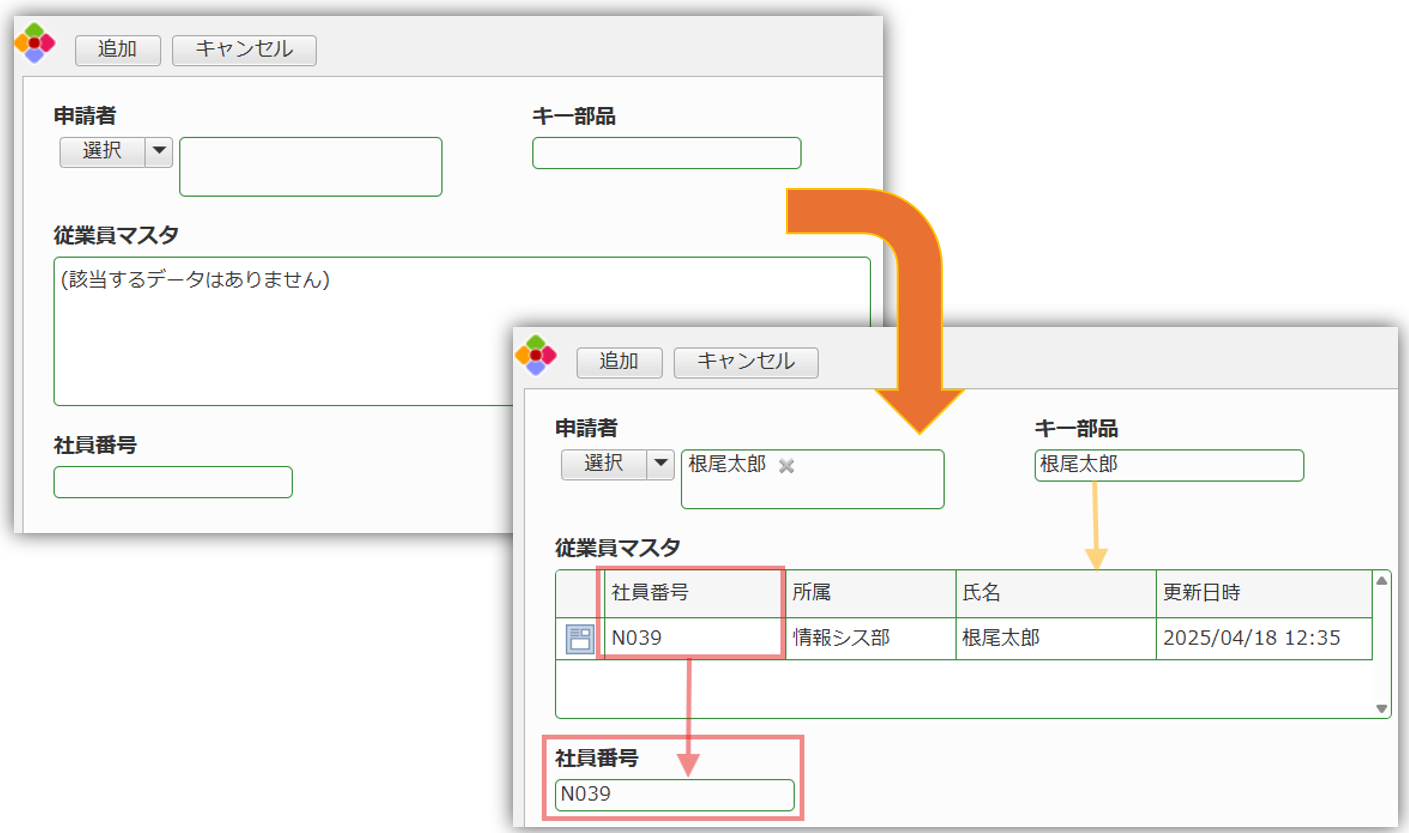
Task: Select the N039 table cell
Action: (x=695, y=639)
